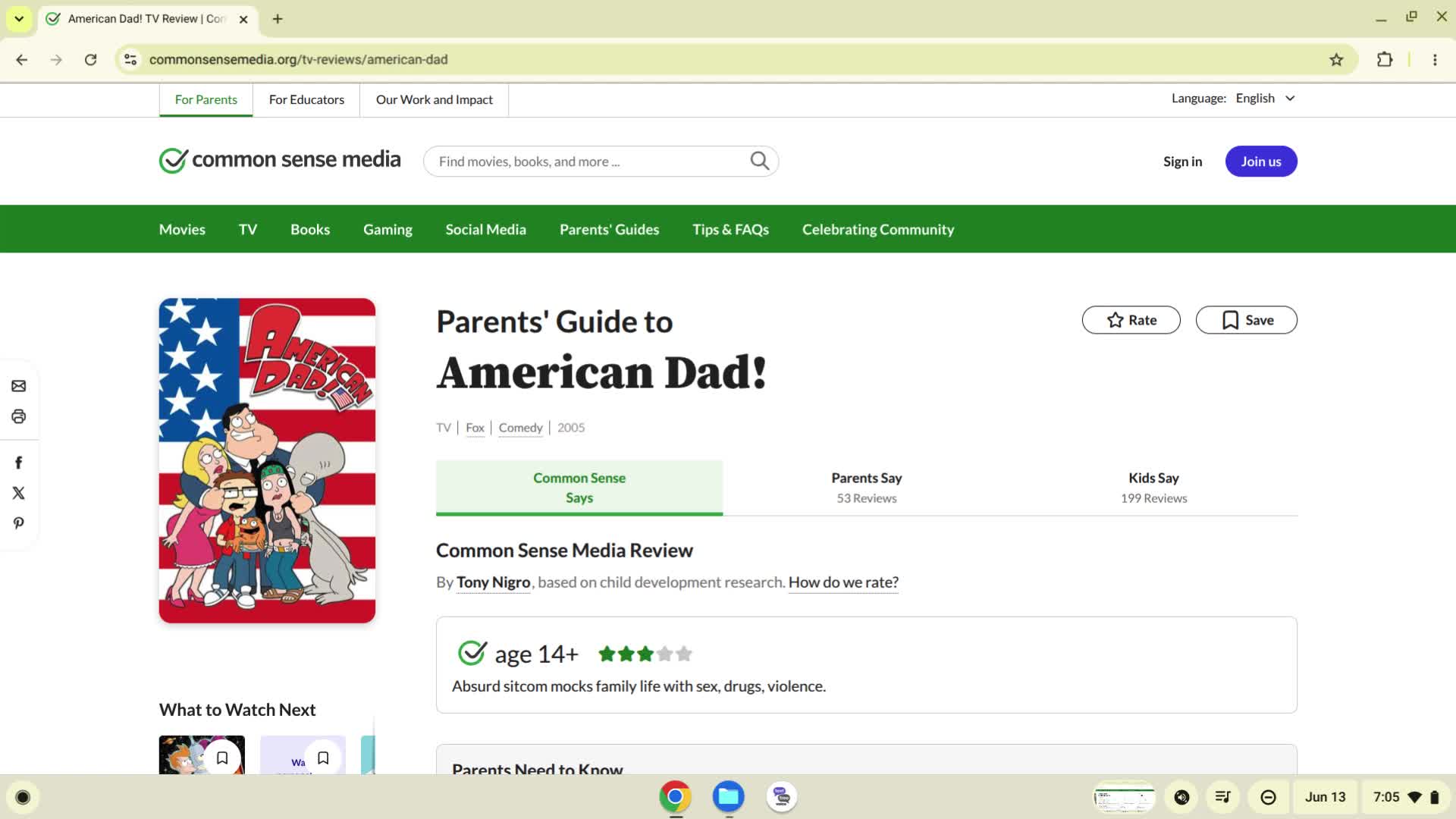This screenshot has height=819, width=1456.
Task: Open Chrome from the shelf
Action: tap(675, 797)
